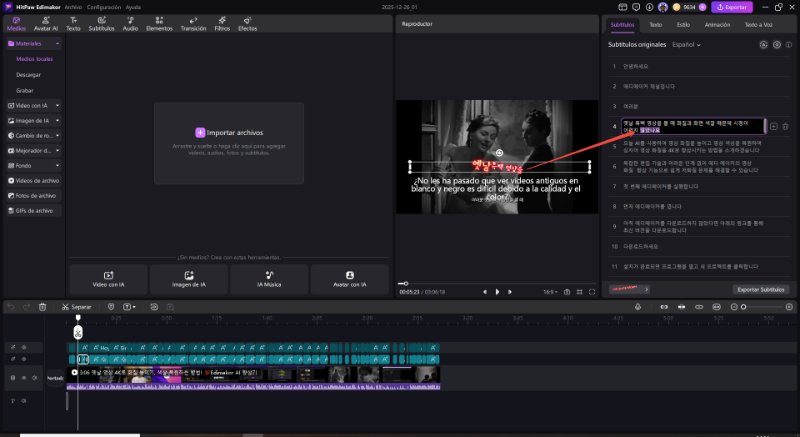Click the crop icon in player controls
800x437 pixels.
[579, 292]
